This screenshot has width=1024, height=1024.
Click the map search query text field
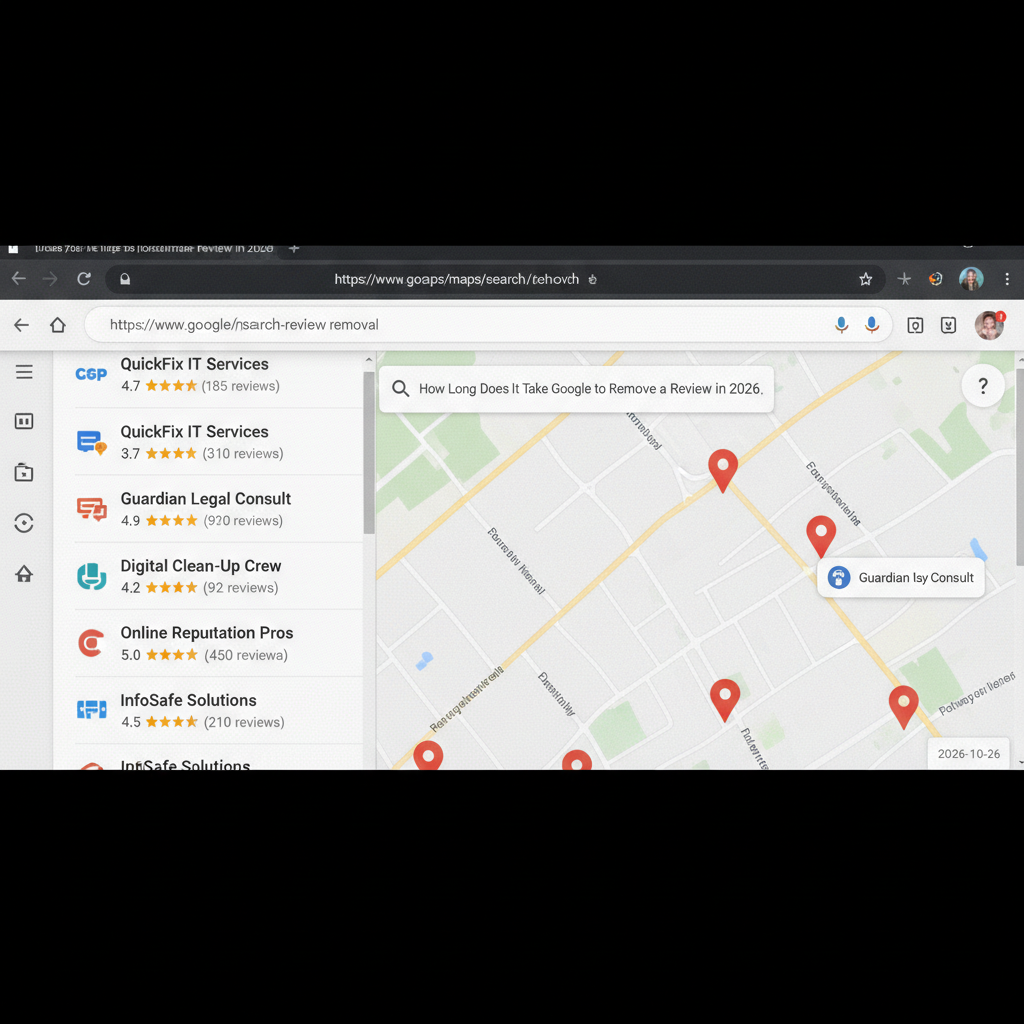click(591, 389)
